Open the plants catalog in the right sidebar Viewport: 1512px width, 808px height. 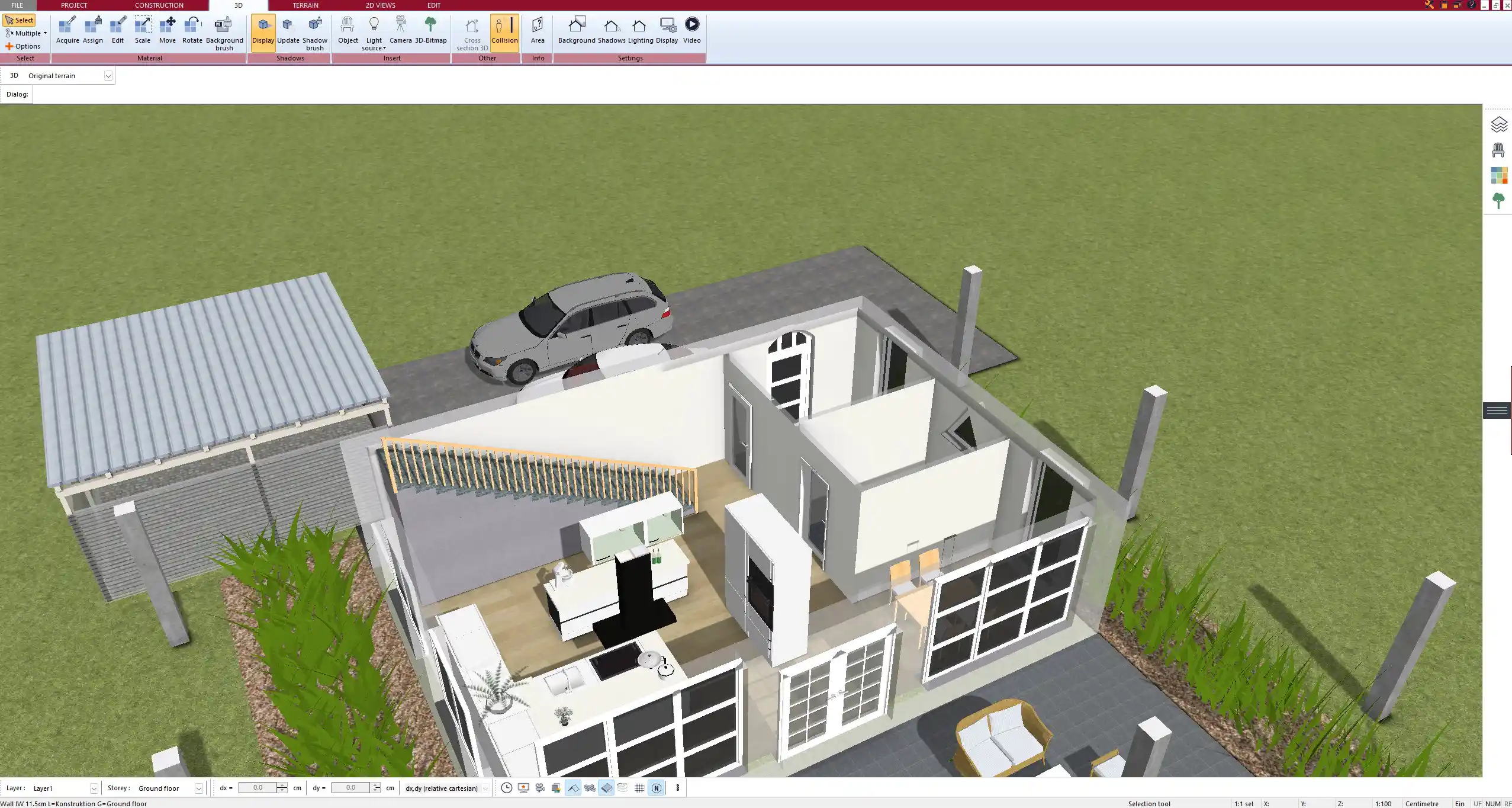coord(1500,200)
